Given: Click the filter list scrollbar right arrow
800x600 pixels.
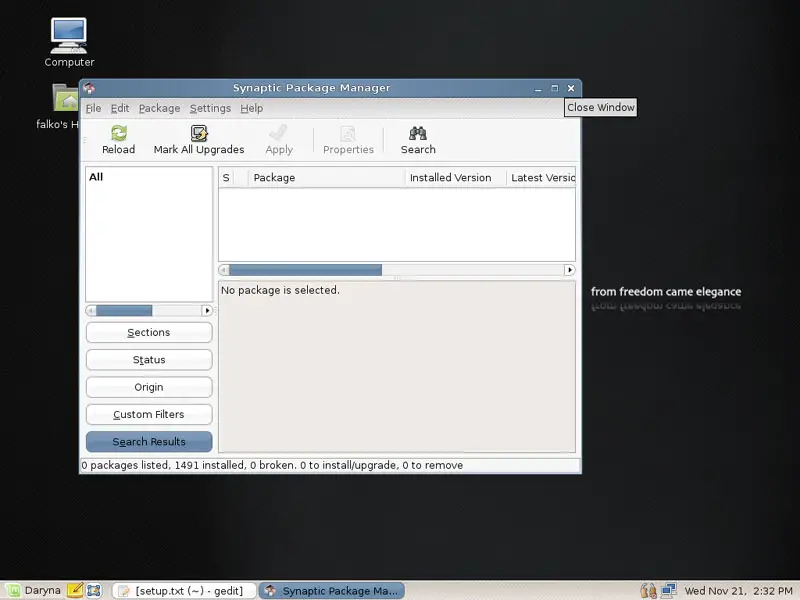Looking at the screenshot, I should point(207,311).
